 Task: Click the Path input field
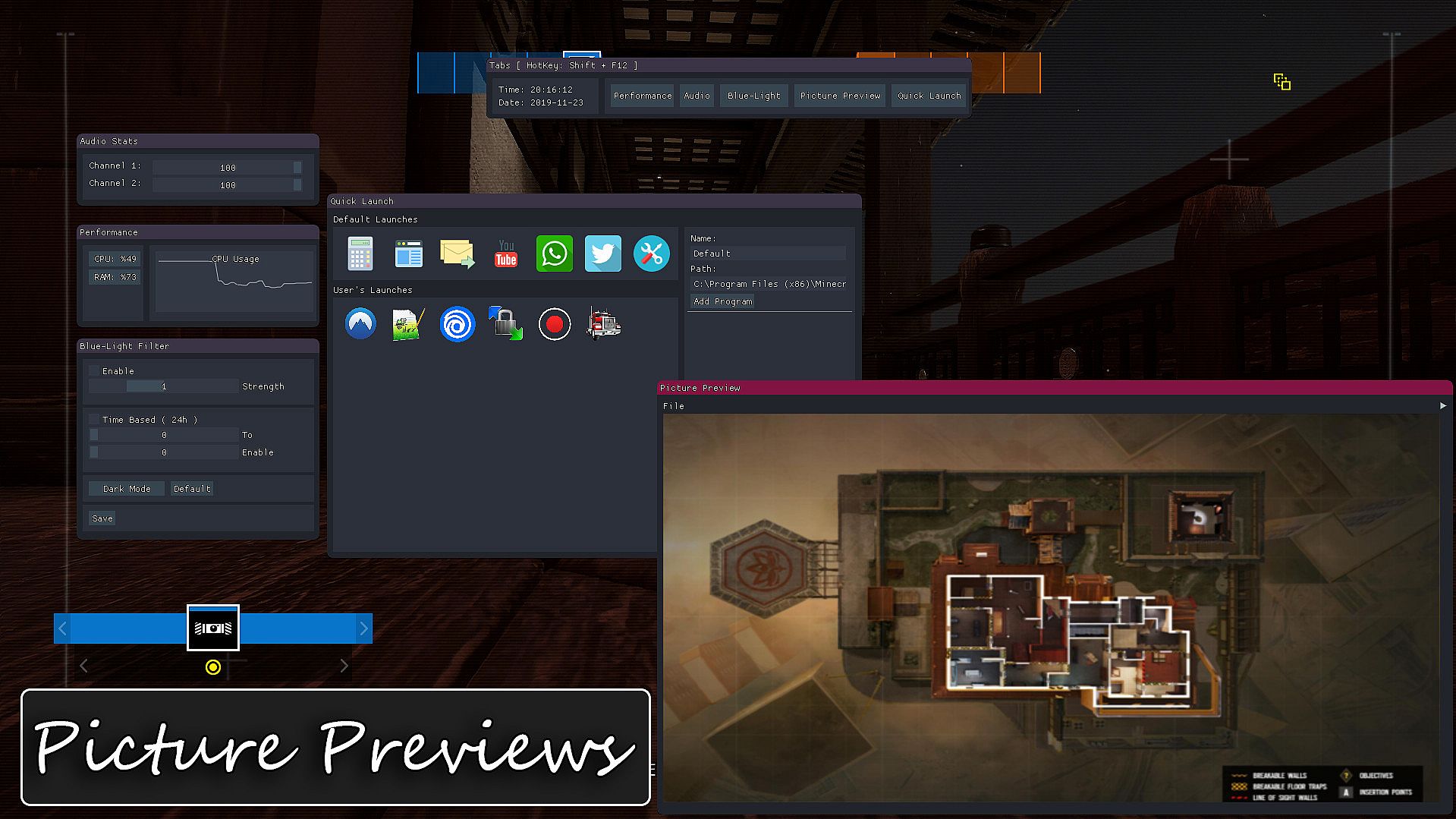click(769, 284)
